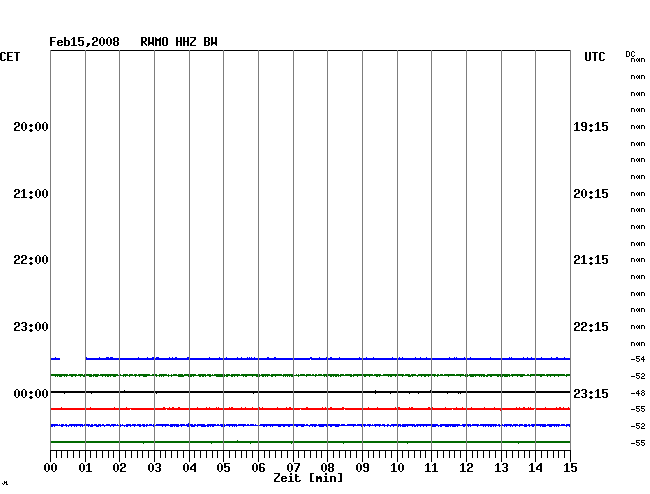The image size is (650, 494).
Task: Click the CET time label "20:00"
Action: (x=31, y=127)
